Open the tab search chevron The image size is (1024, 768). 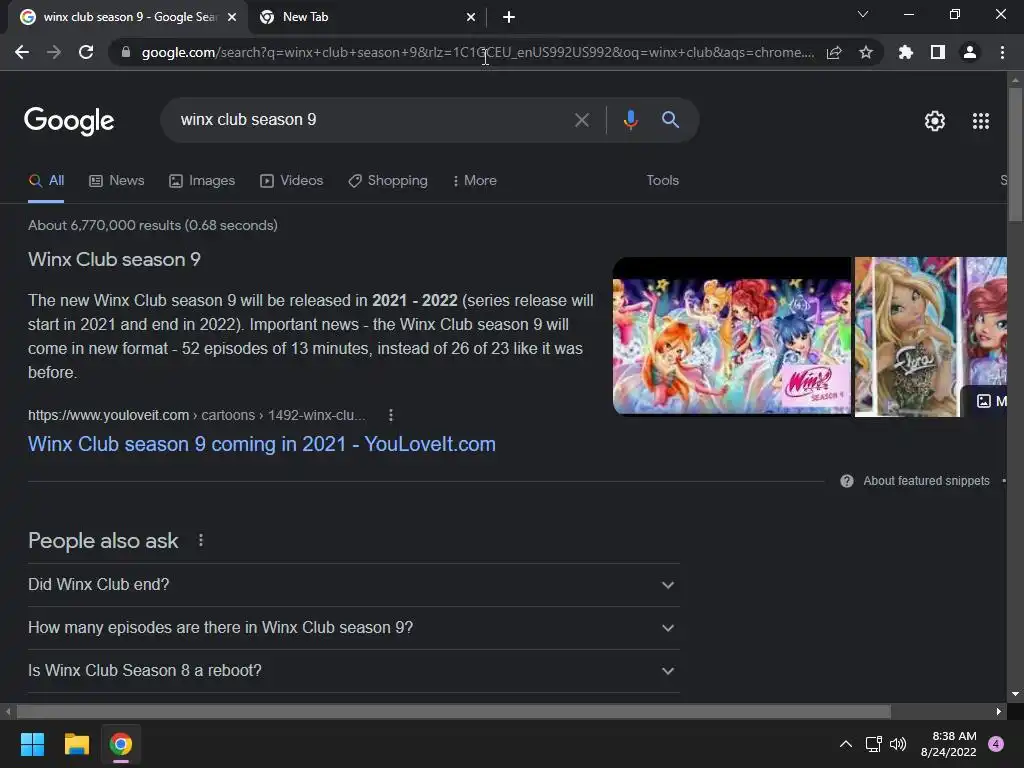863,14
